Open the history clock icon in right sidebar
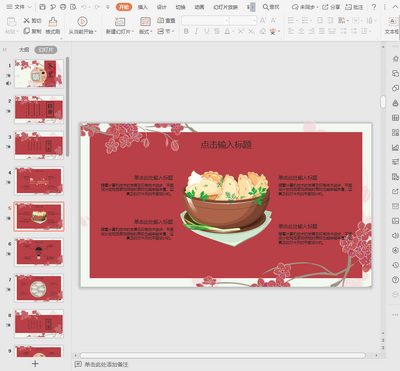400x371 pixels. [x=395, y=265]
